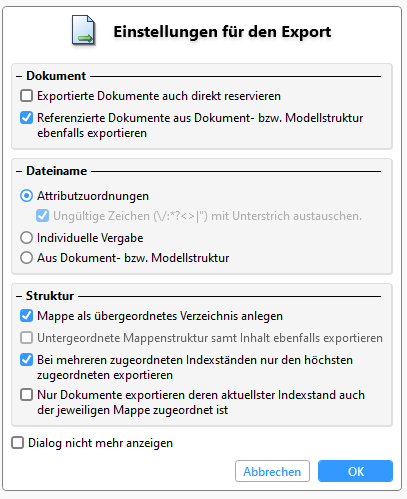Click the 'Struktur' section heading label
This screenshot has height=499, width=407.
(50, 296)
